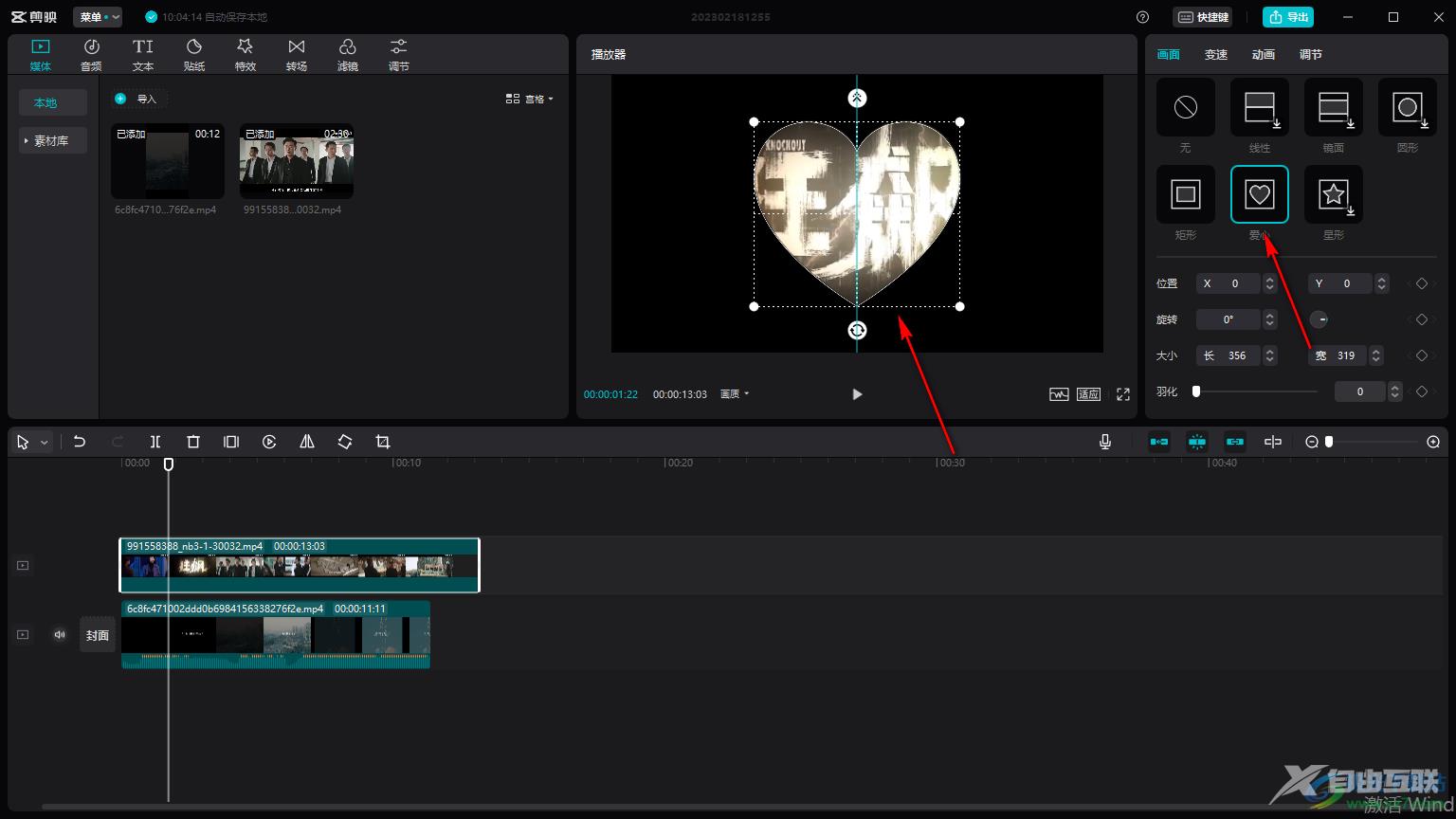Select the 圆形 circle mask
The height and width of the screenshot is (819, 1456).
1408,107
